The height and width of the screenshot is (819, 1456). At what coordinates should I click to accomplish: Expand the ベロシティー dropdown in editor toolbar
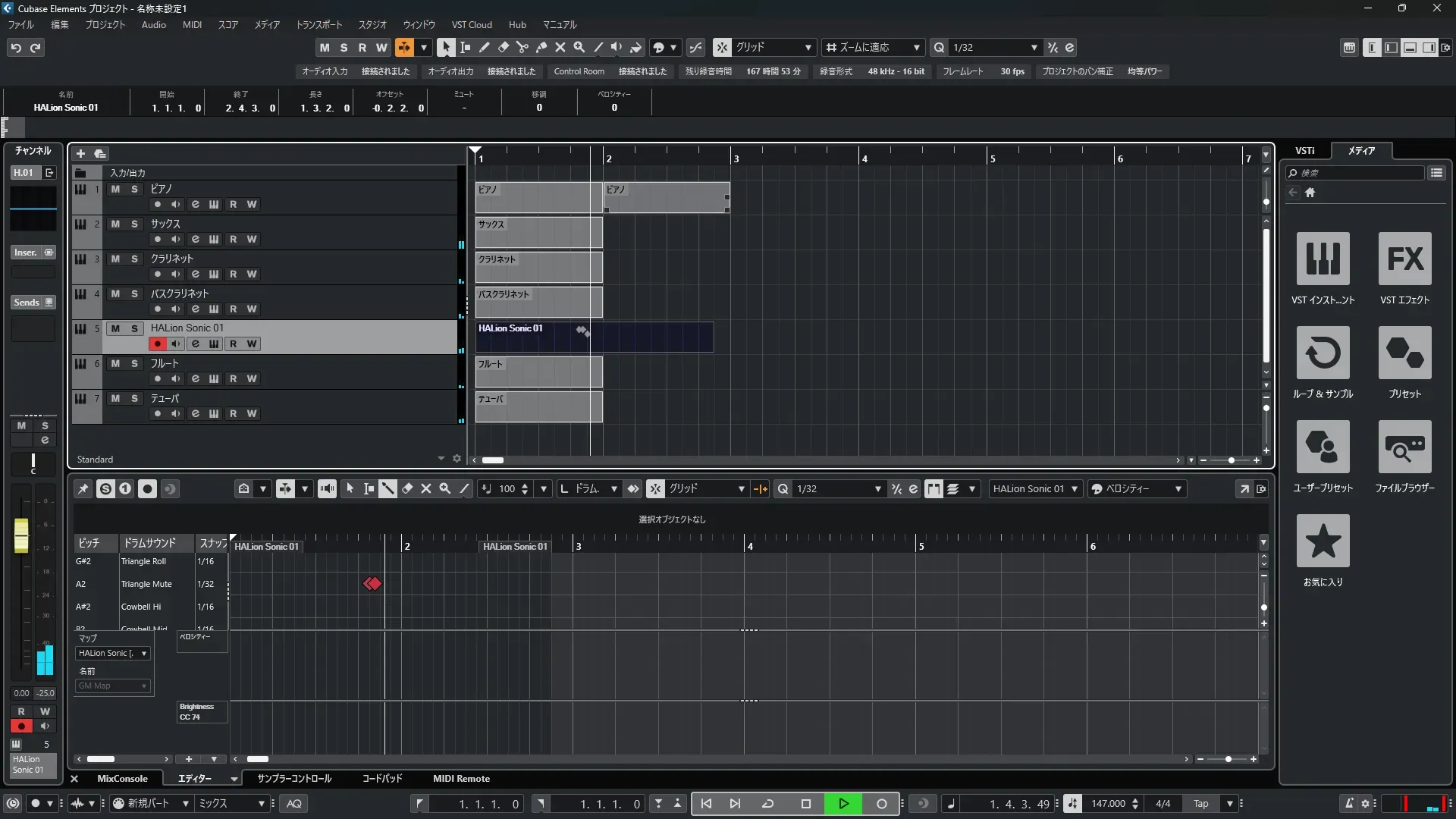point(1178,489)
